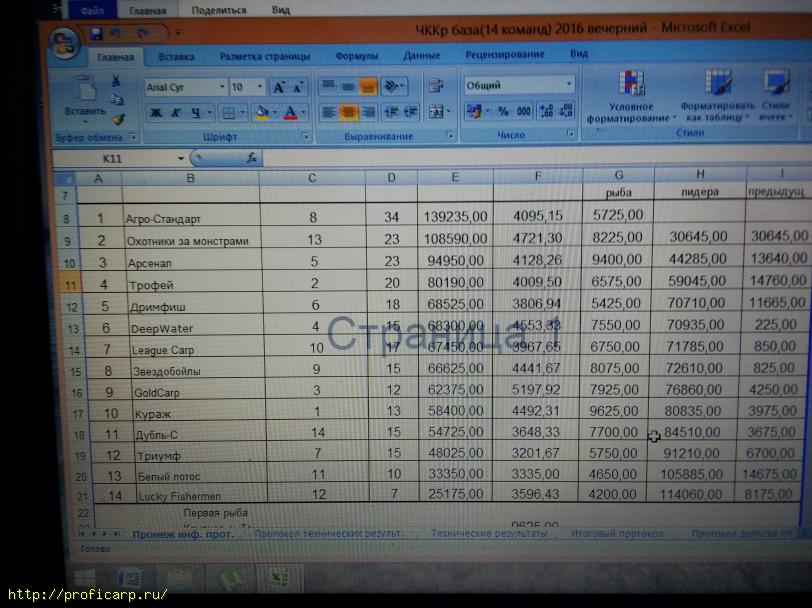Apply percent style number format
Viewport: 812px width, 608px height.
502,112
